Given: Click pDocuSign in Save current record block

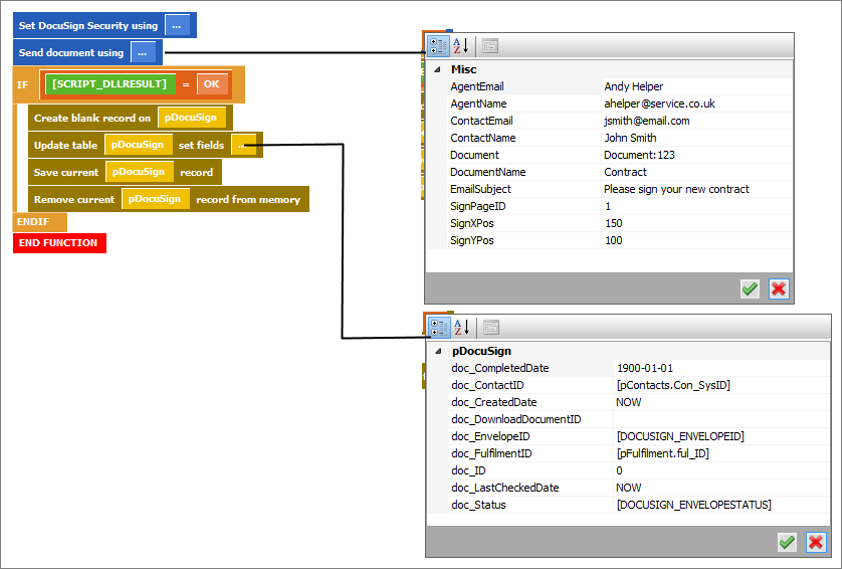Looking at the screenshot, I should click(139, 172).
